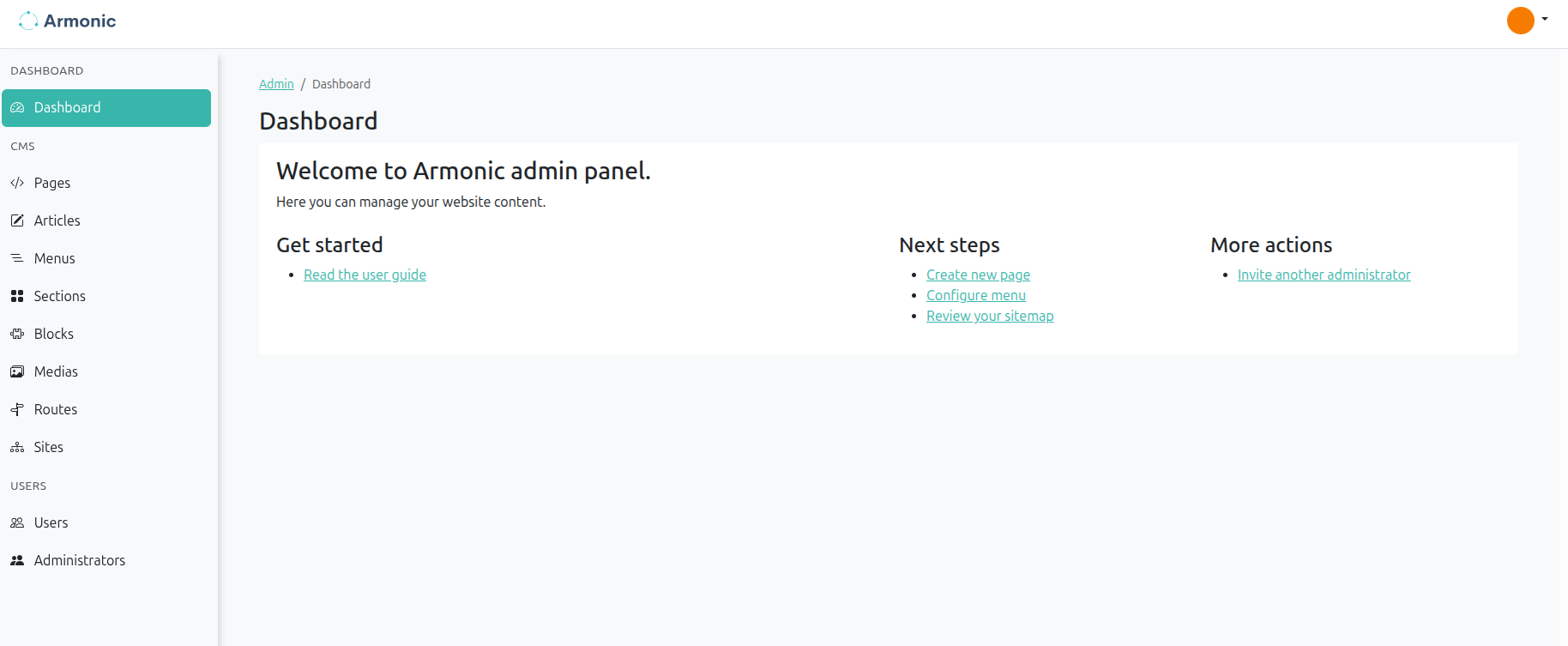Image resolution: width=1568 pixels, height=646 pixels.
Task: Click the Menus list icon
Action: point(17,258)
